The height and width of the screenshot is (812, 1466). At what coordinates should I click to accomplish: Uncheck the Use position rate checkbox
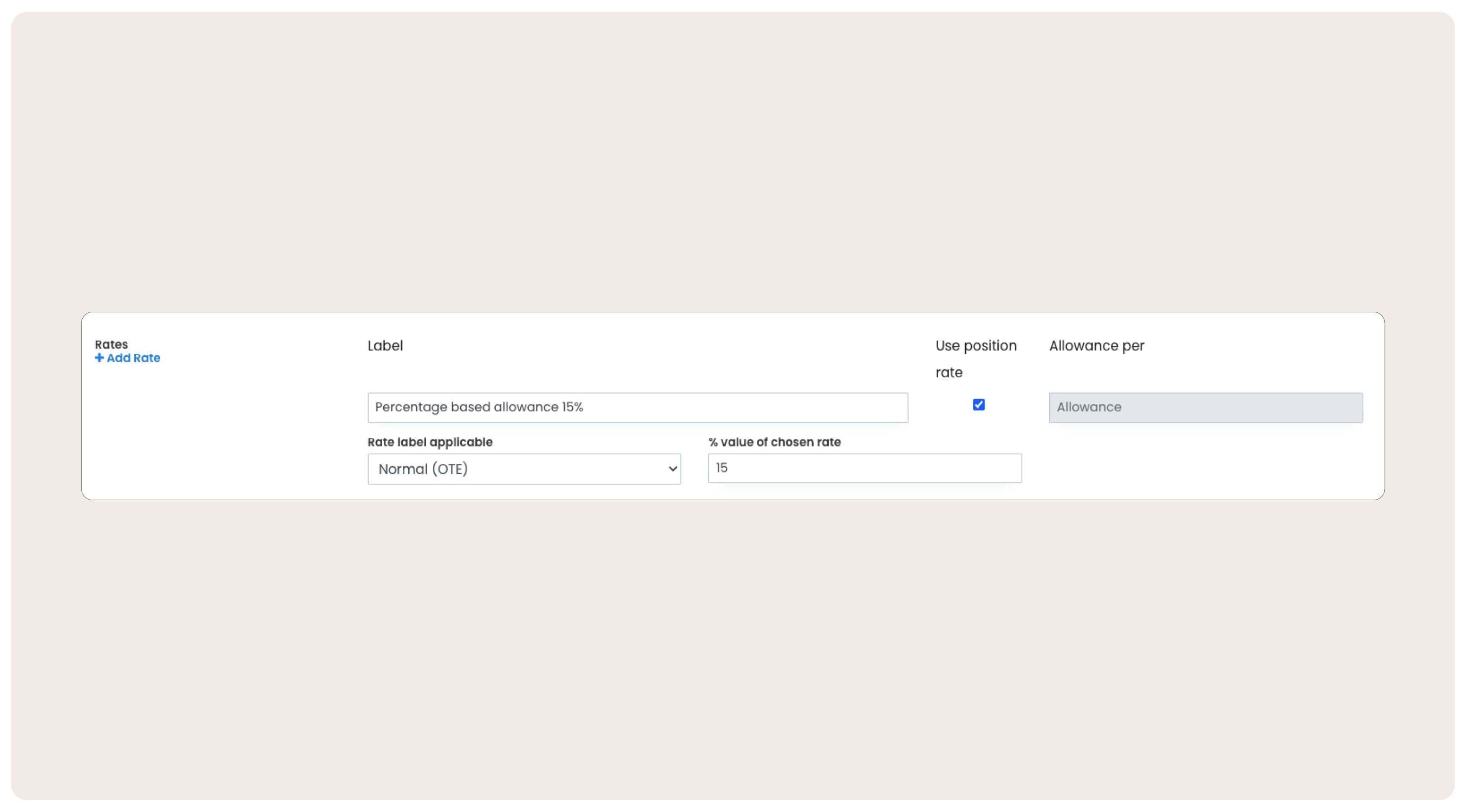click(978, 404)
